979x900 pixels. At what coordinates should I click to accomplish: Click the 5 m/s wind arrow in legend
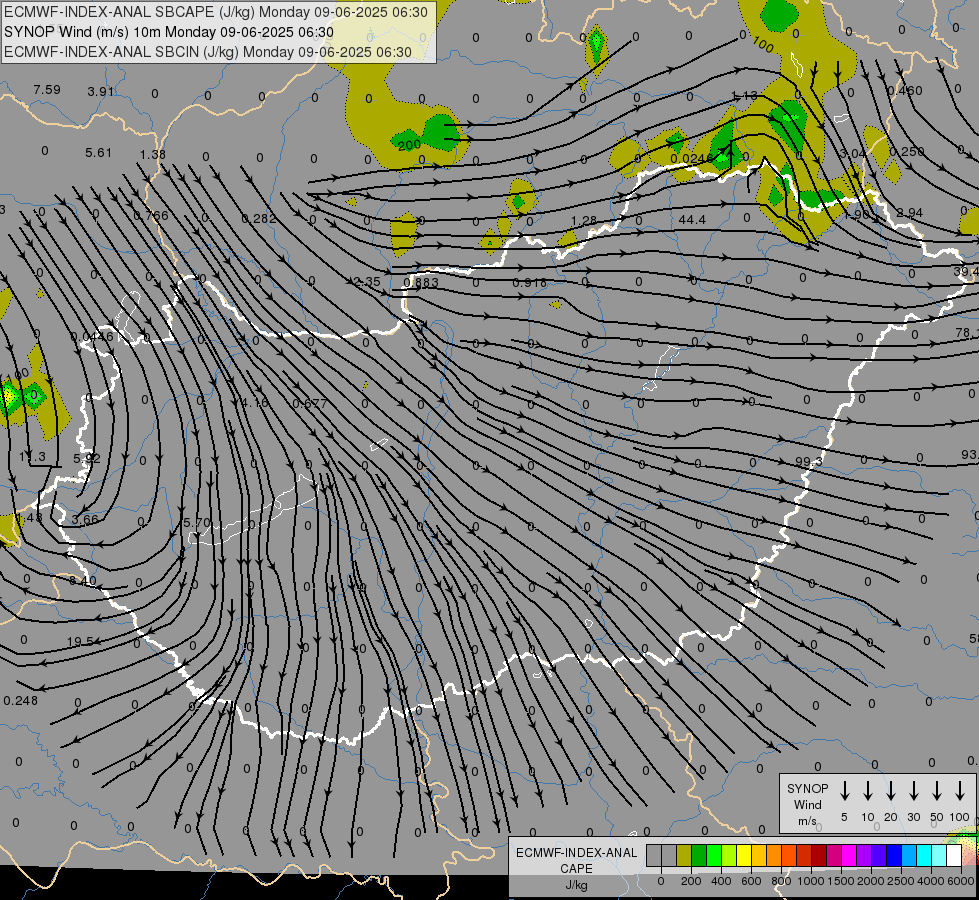pyautogui.click(x=845, y=791)
